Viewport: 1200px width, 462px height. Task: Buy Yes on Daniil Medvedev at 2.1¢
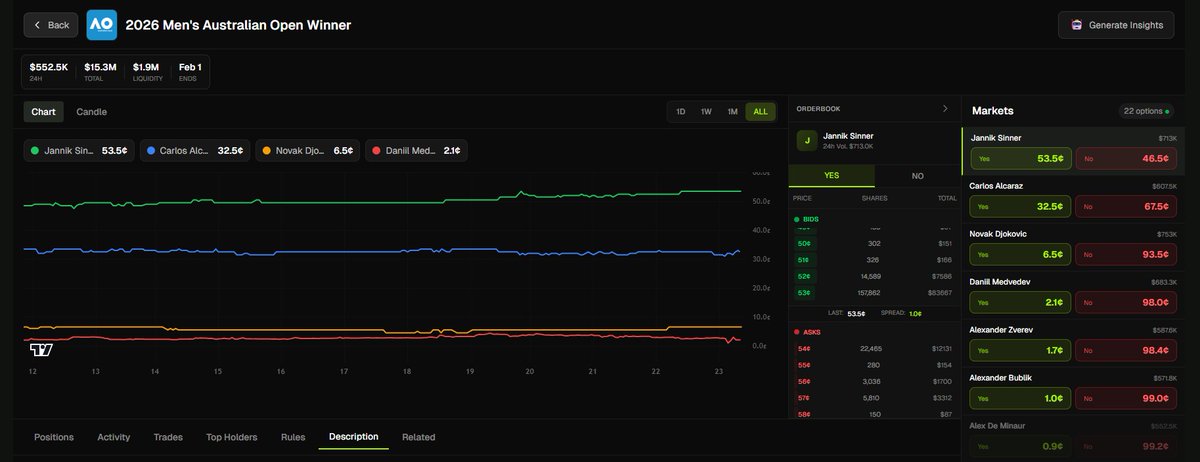pos(1021,302)
